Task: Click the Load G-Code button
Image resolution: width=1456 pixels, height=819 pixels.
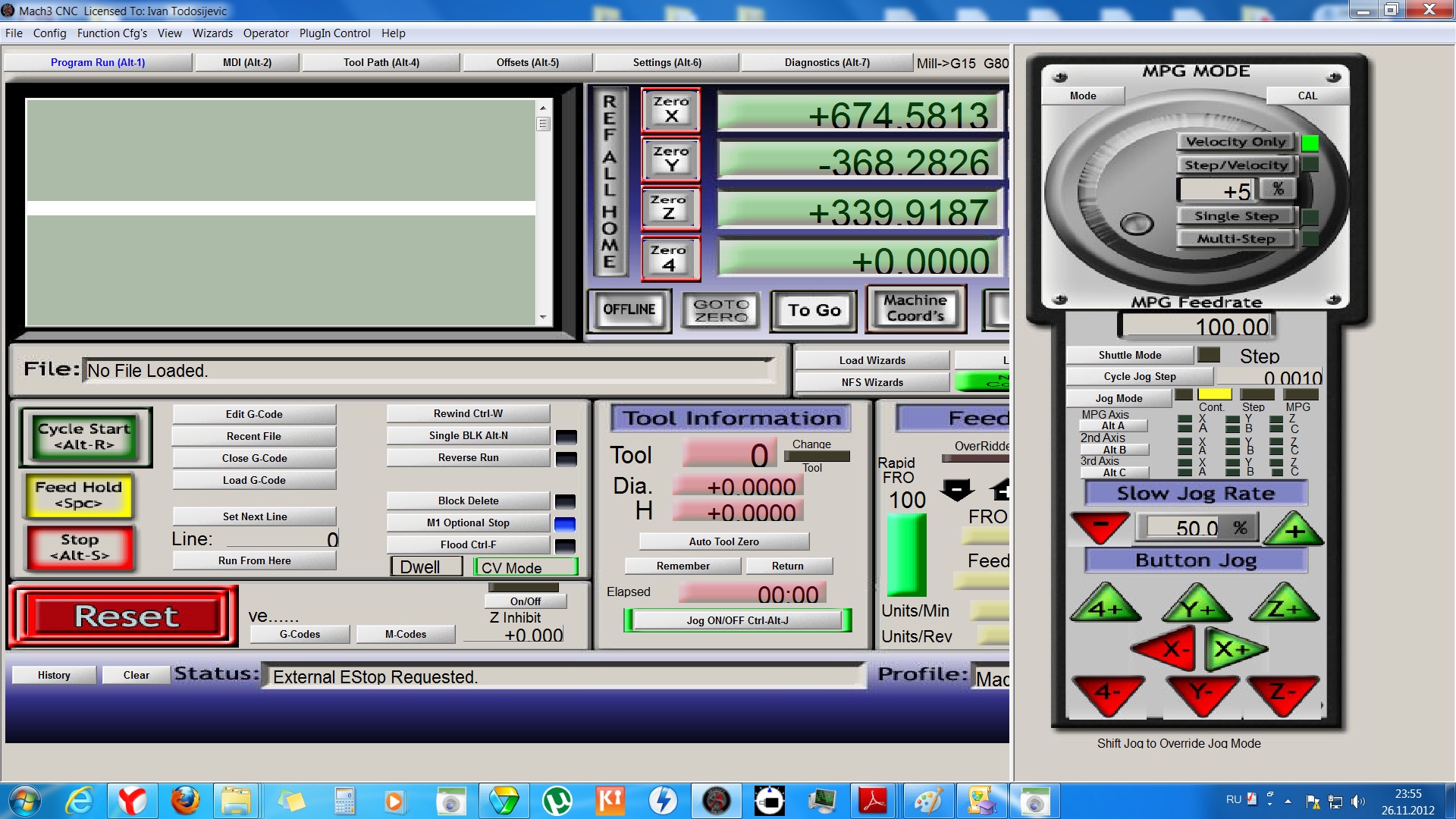Action: point(254,480)
